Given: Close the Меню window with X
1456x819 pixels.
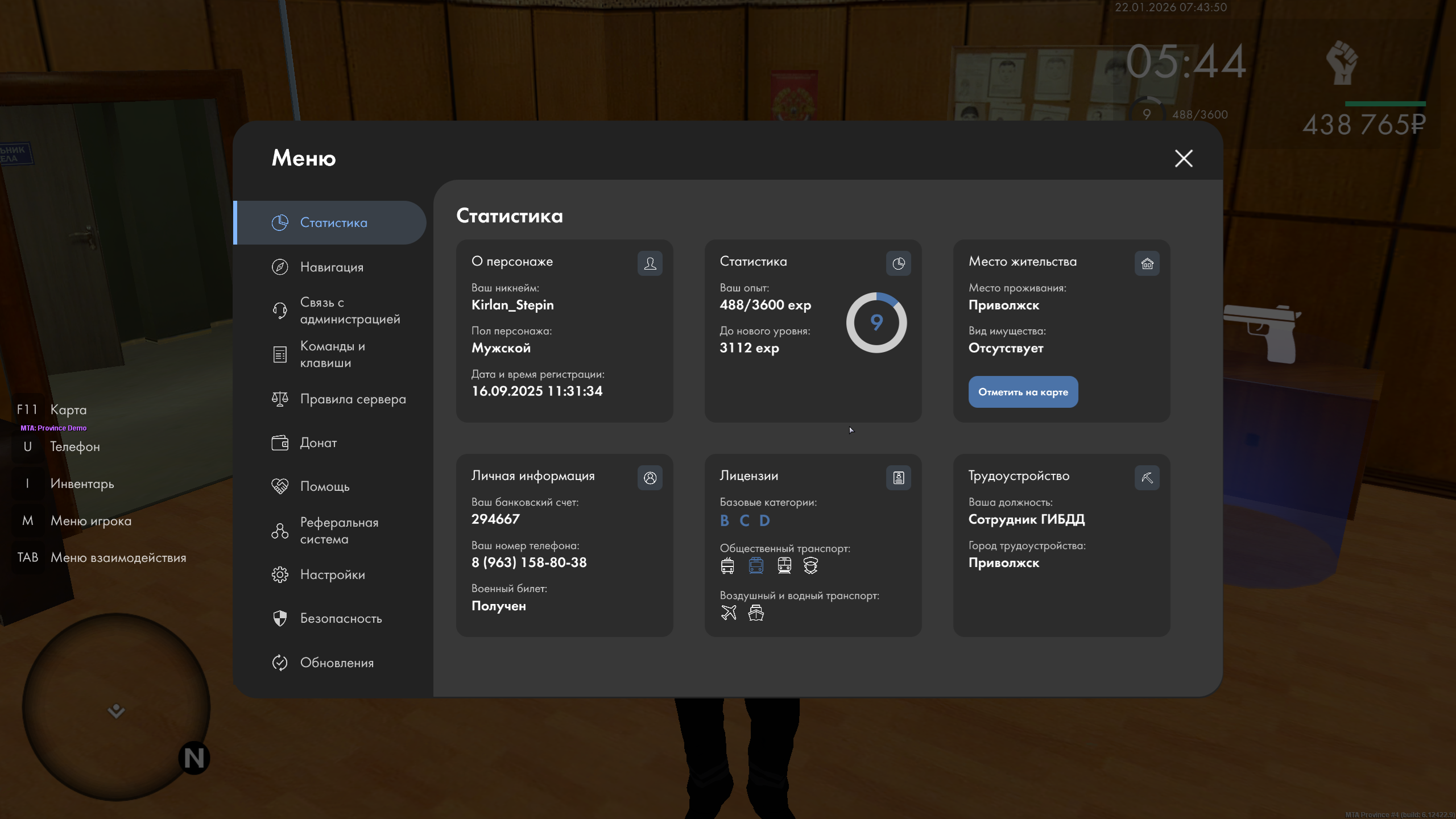Looking at the screenshot, I should [x=1184, y=158].
